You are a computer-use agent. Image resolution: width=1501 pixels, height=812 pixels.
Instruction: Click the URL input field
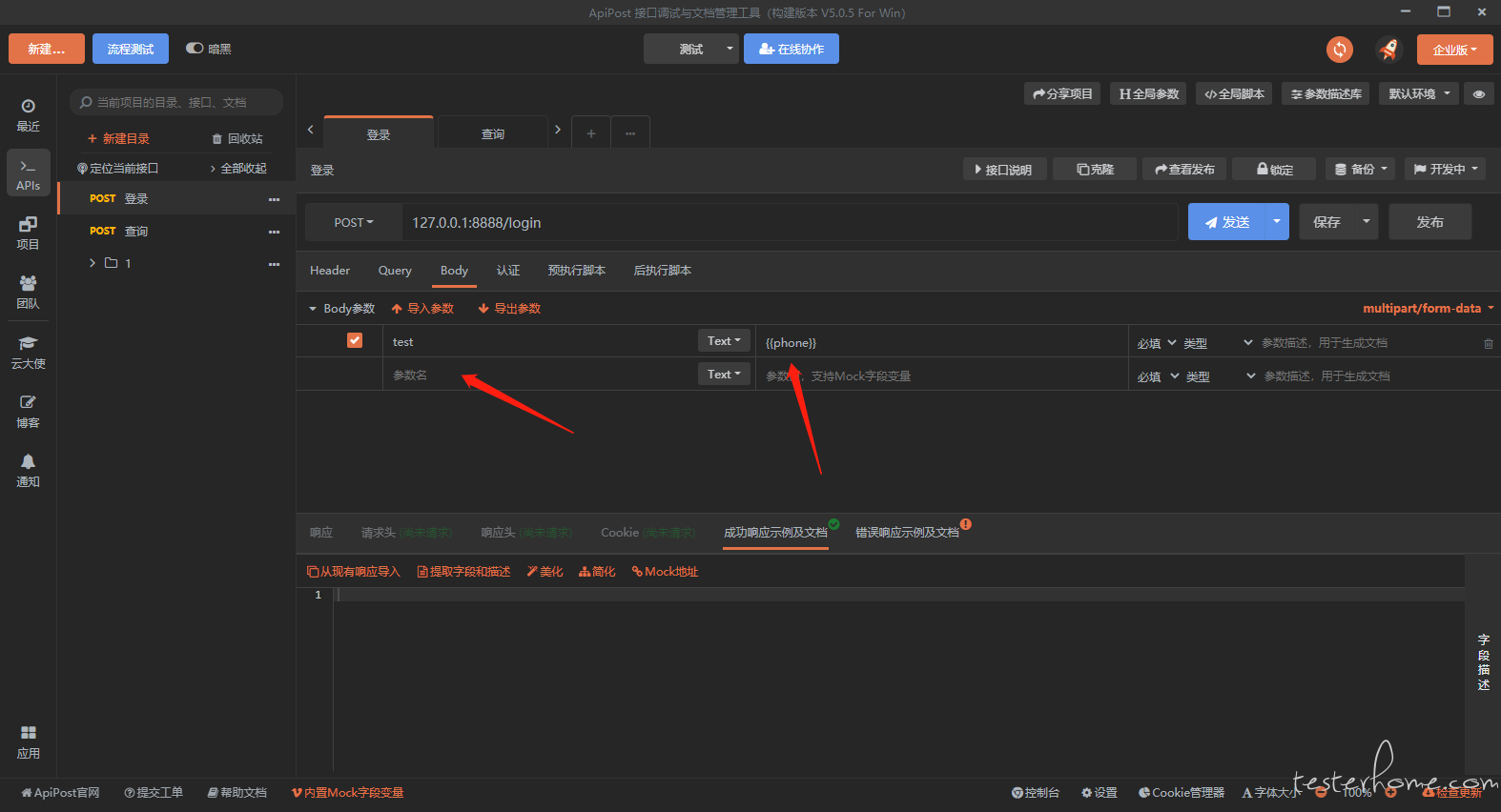[790, 222]
